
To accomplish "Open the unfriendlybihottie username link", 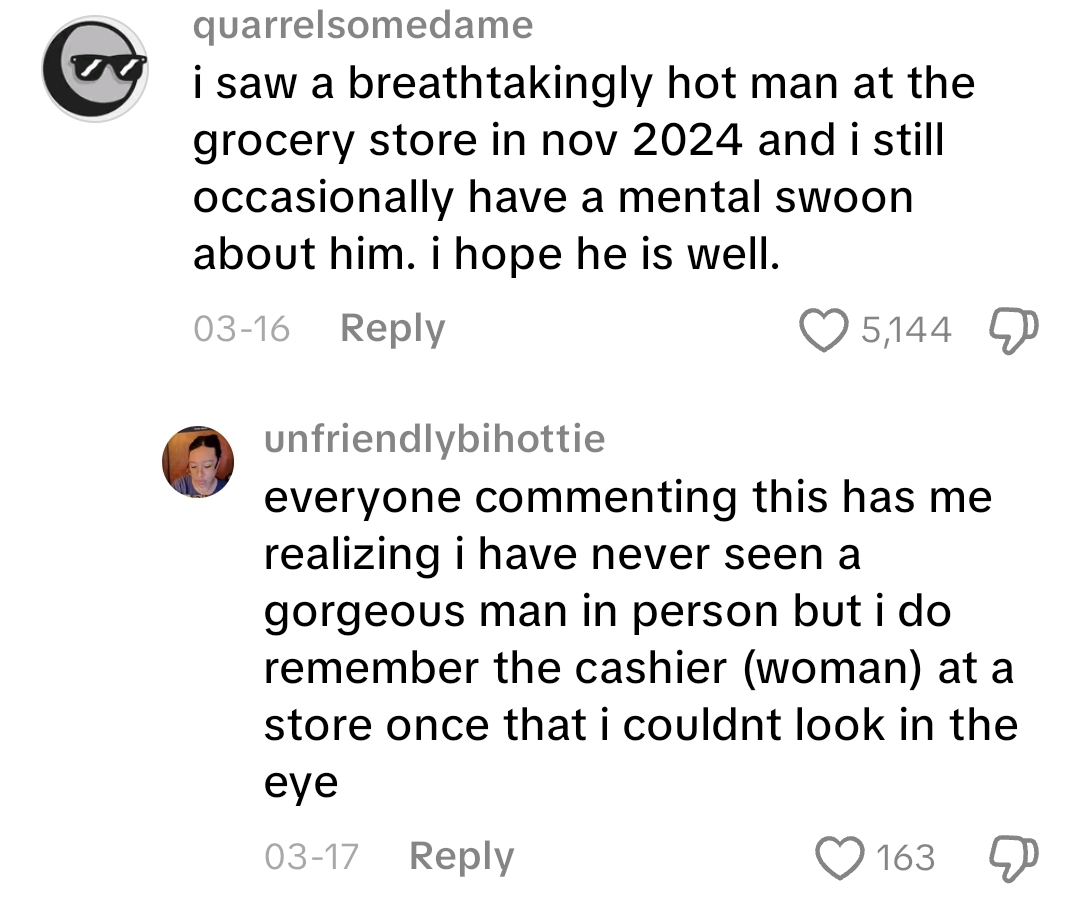I will 435,439.
